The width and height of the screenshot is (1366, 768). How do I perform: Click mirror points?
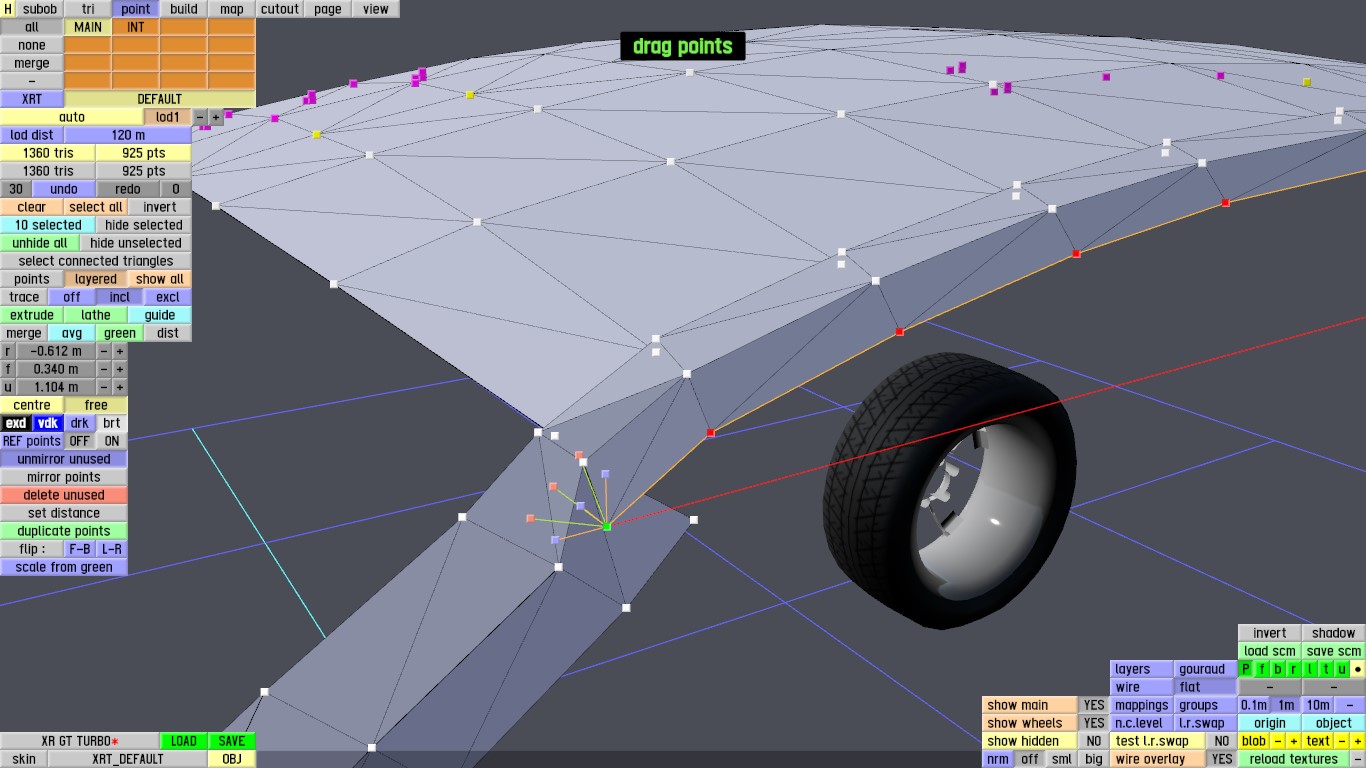tap(64, 477)
